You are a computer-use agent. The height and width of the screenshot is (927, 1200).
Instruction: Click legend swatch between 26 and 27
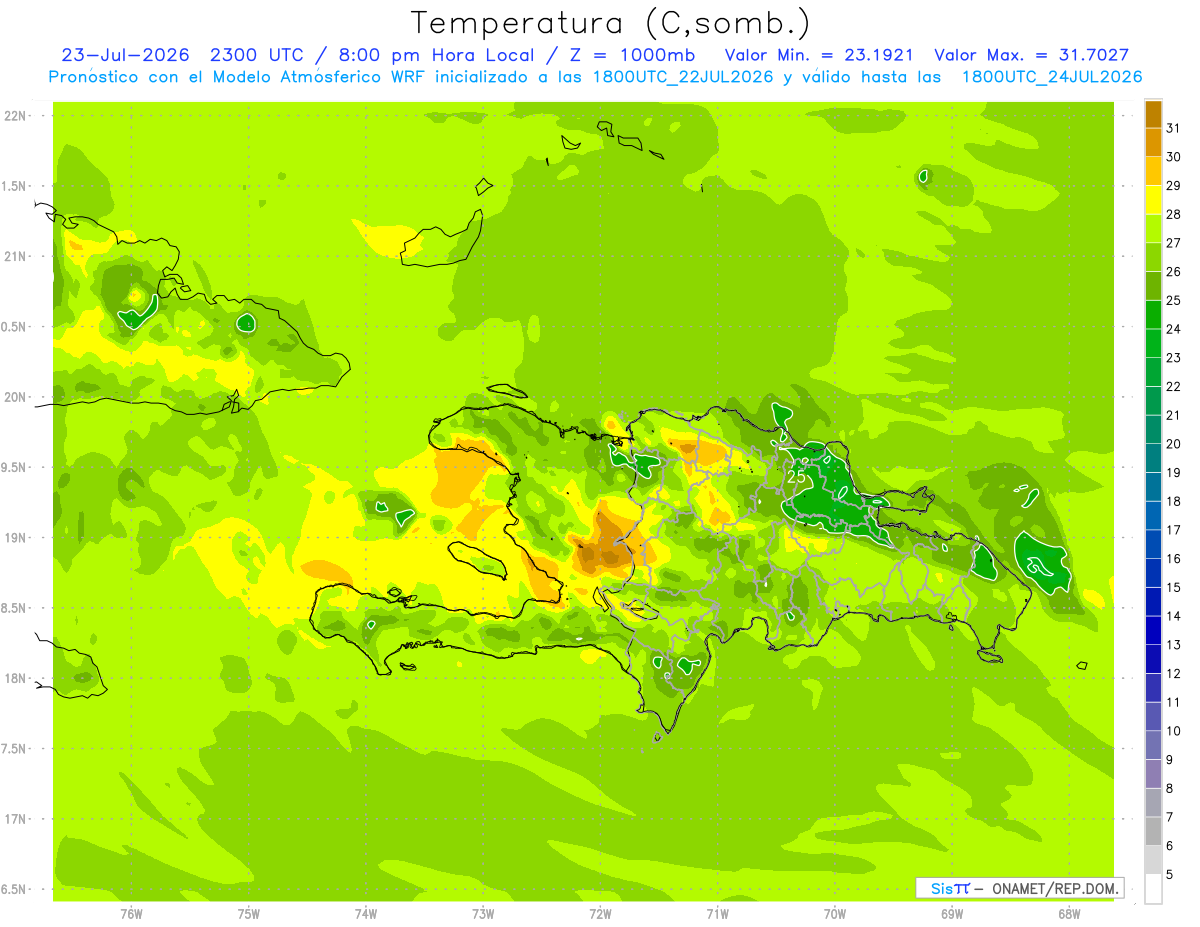click(x=1153, y=258)
